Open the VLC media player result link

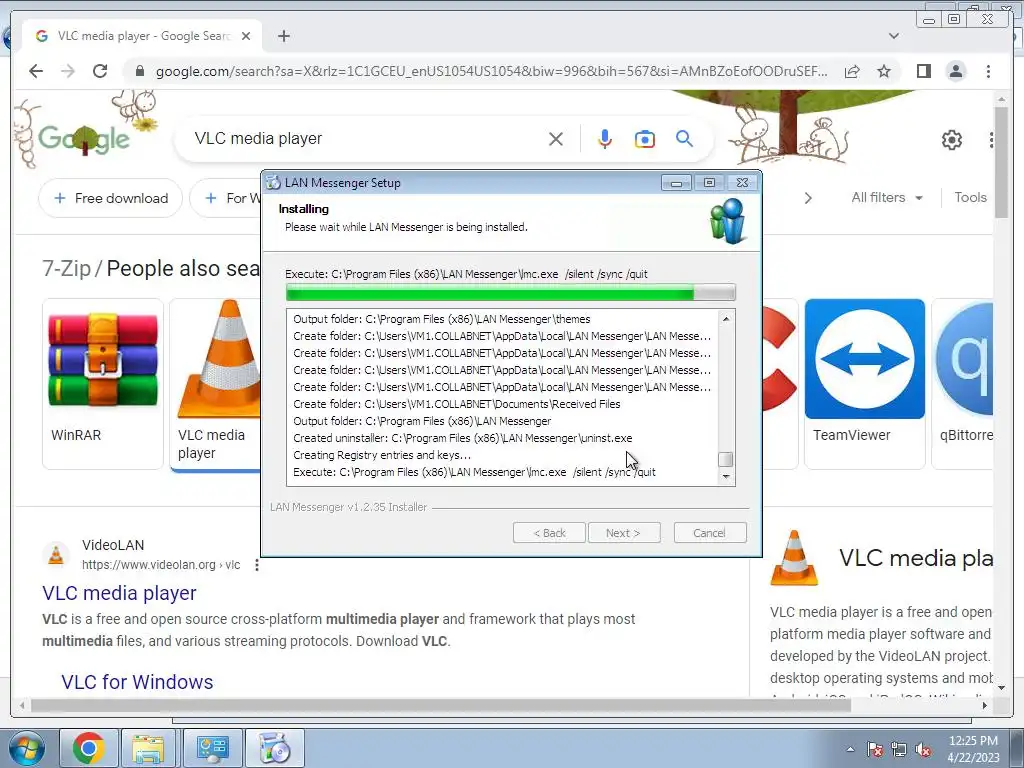[119, 593]
